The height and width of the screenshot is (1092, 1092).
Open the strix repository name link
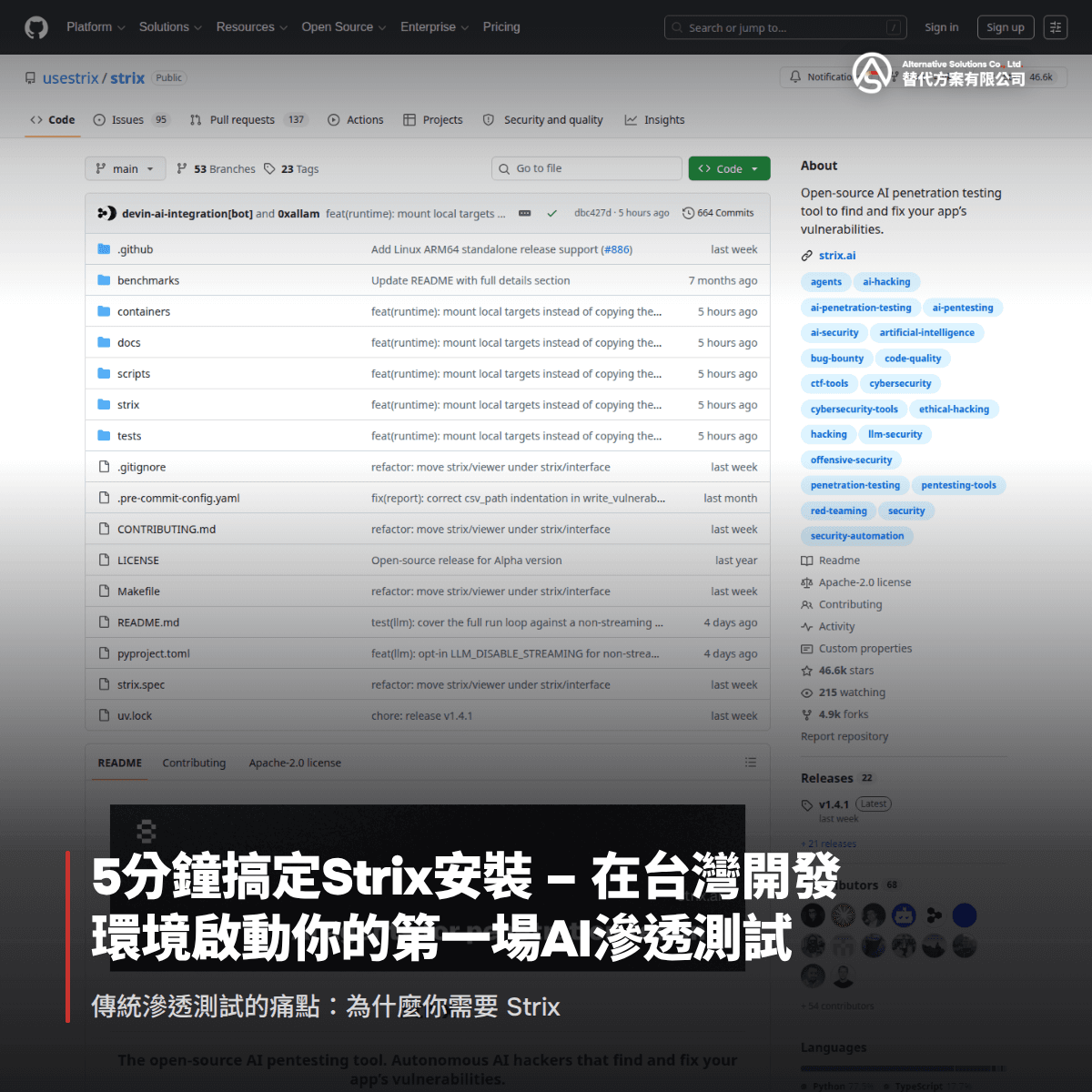127,78
